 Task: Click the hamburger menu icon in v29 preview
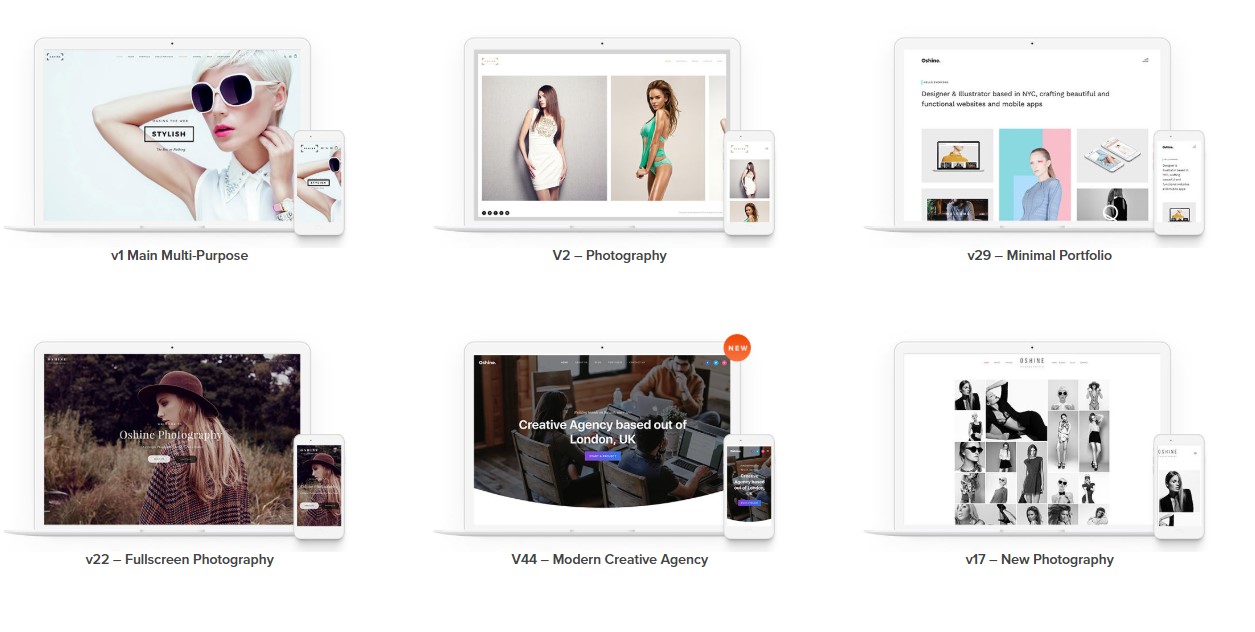(x=1145, y=60)
